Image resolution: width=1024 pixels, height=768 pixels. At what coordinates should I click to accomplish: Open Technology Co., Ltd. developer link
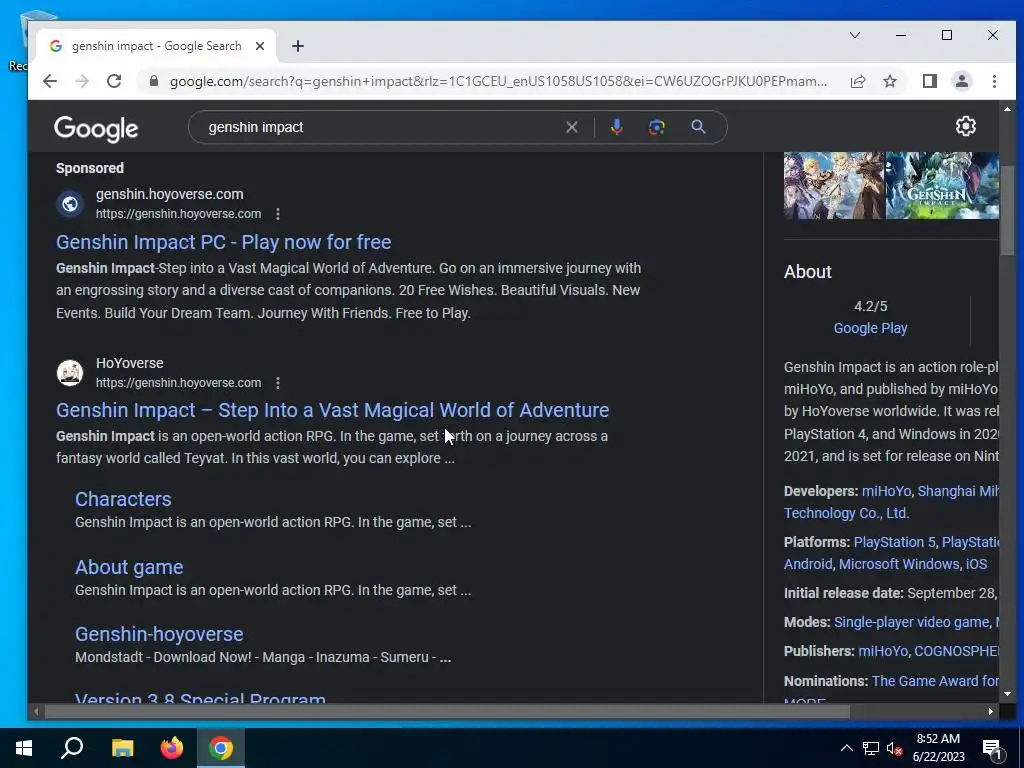point(846,513)
